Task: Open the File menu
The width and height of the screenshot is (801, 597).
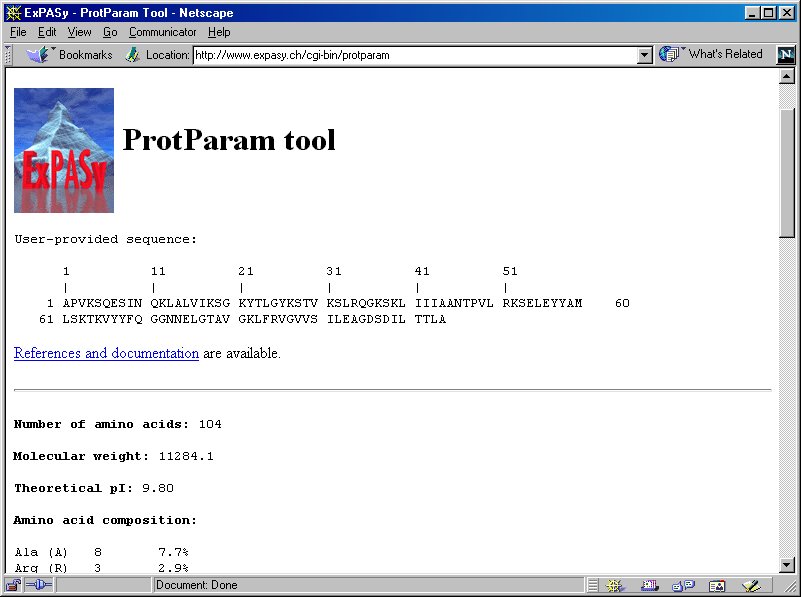Action: (18, 32)
